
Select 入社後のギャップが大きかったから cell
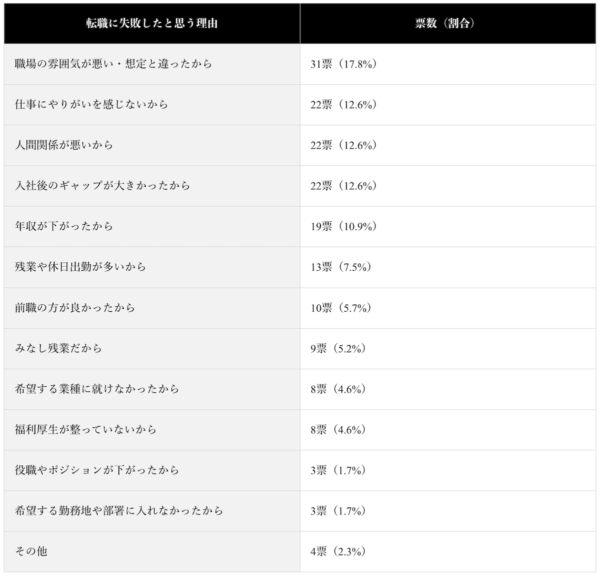coord(152,186)
